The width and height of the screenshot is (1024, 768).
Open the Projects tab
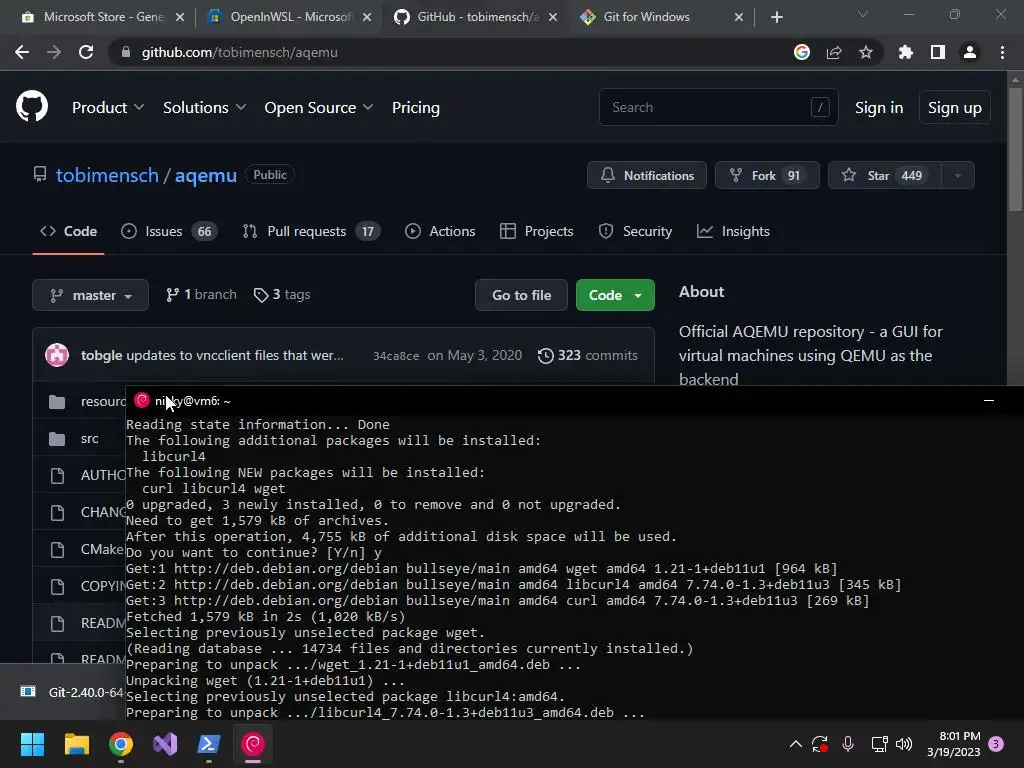536,231
